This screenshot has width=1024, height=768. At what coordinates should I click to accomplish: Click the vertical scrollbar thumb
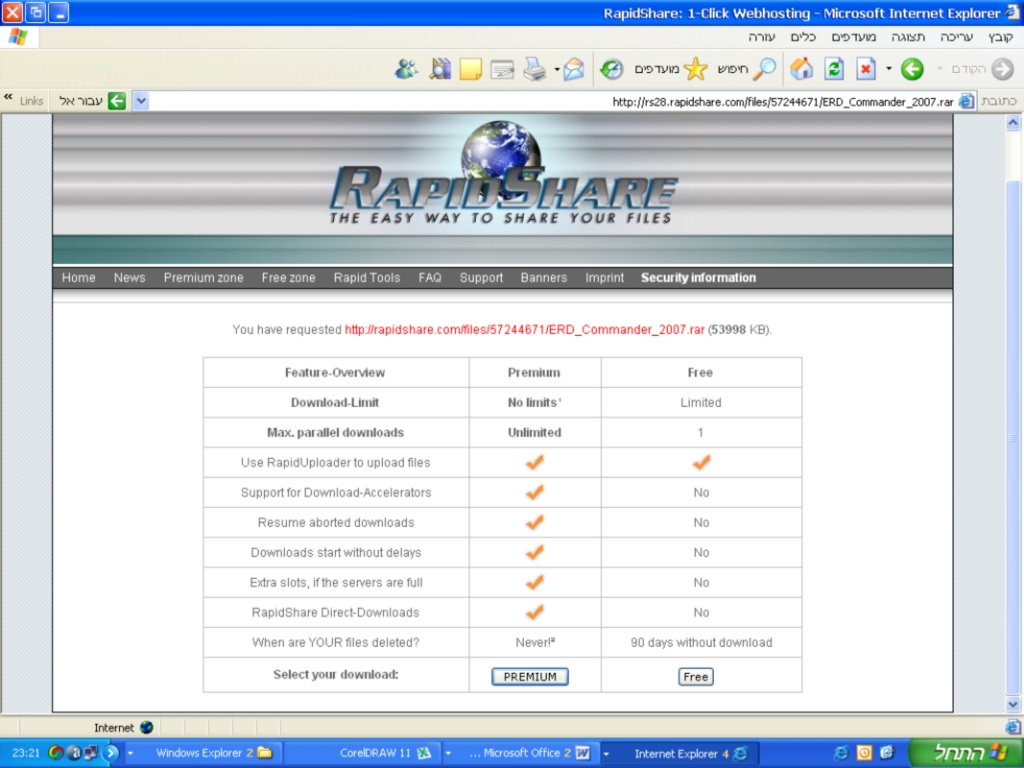(x=1013, y=439)
